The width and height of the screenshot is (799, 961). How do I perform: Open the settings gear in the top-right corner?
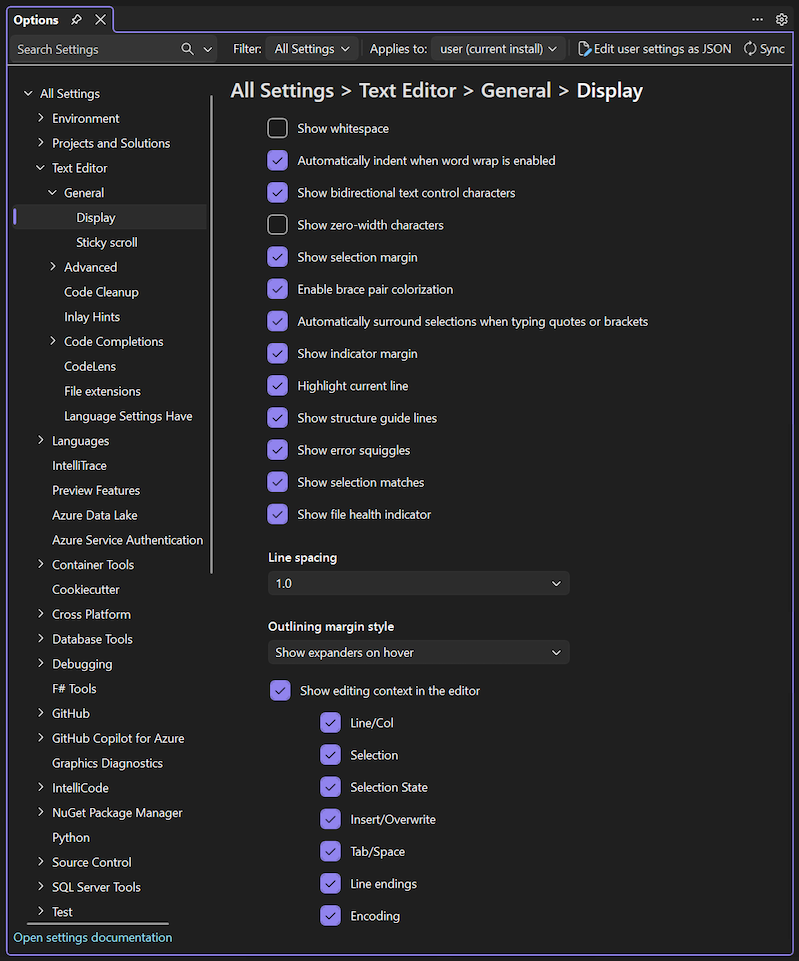tap(781, 18)
